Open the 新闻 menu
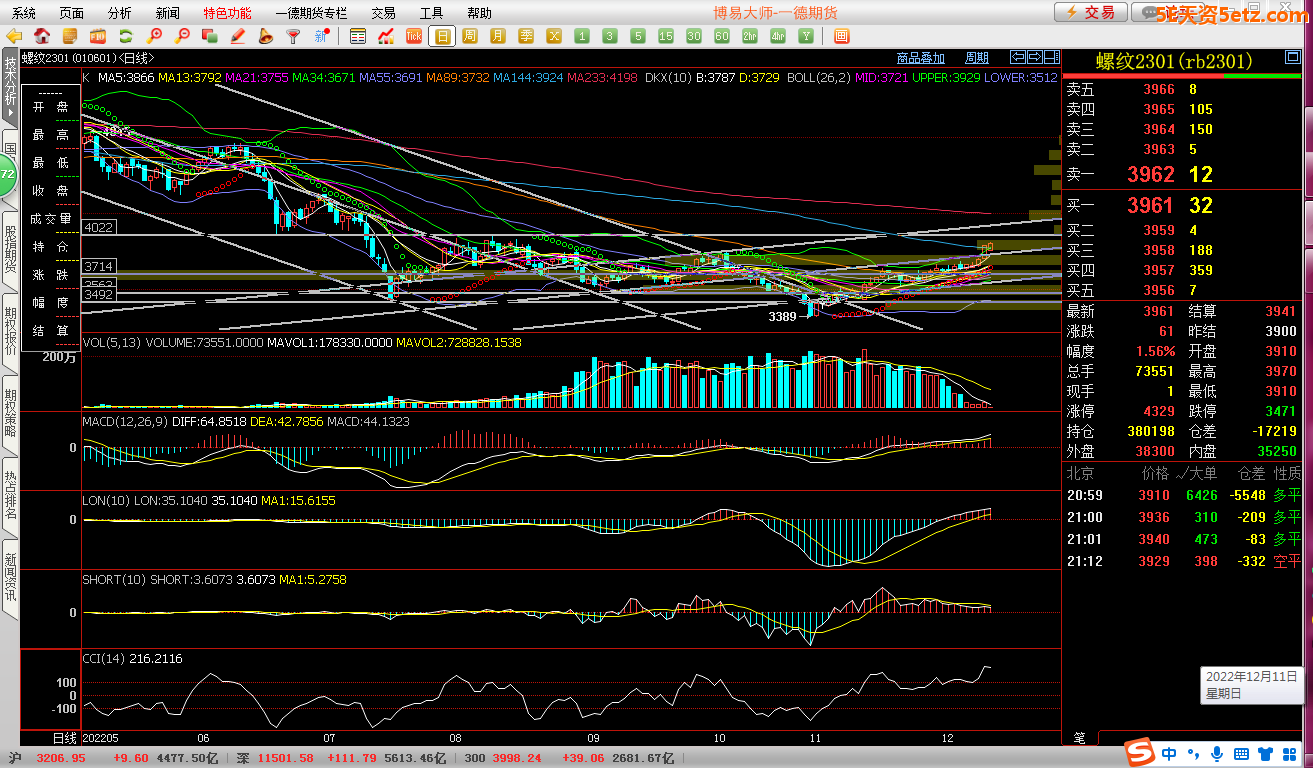 [168, 13]
